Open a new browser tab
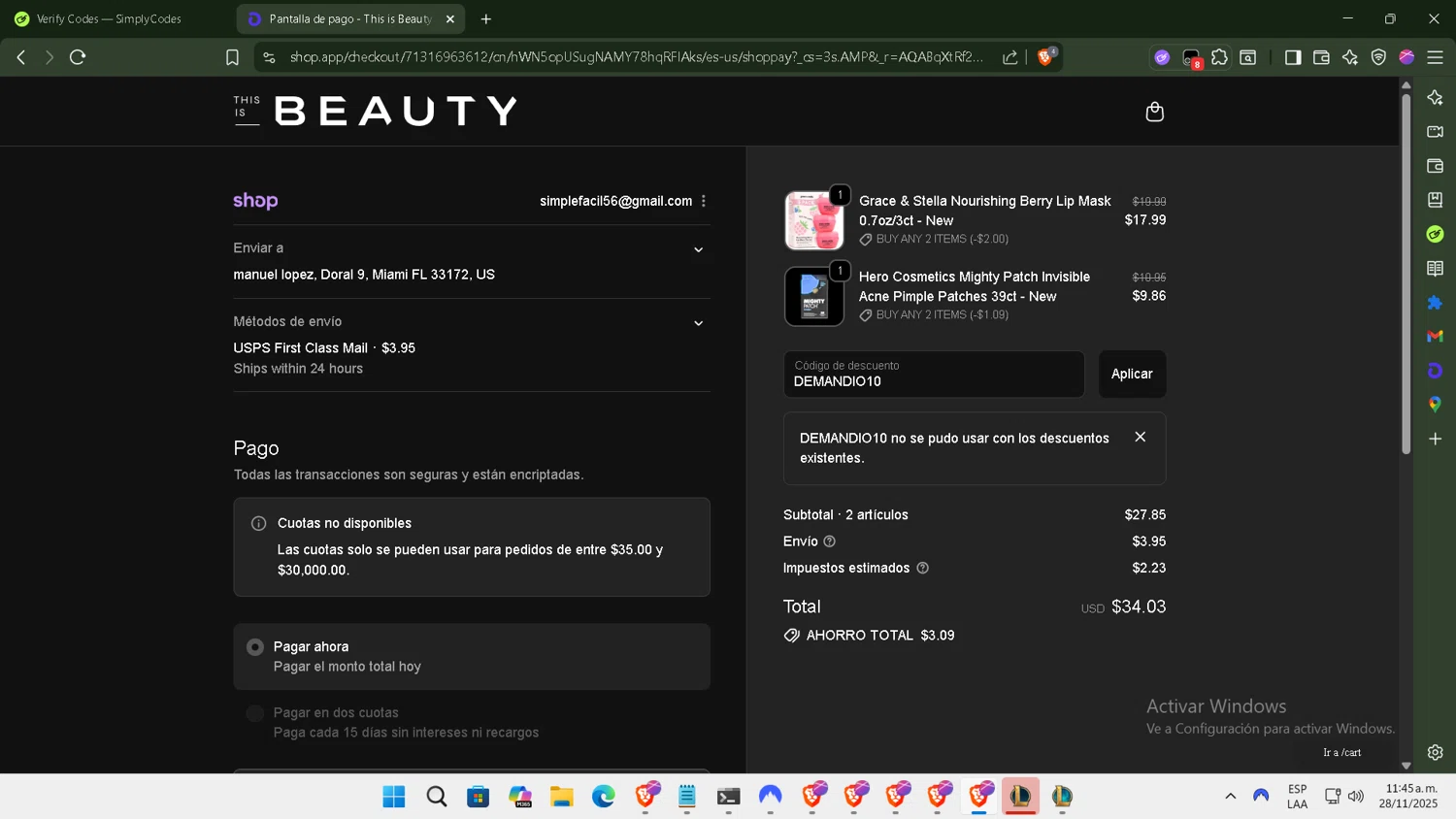 [486, 18]
